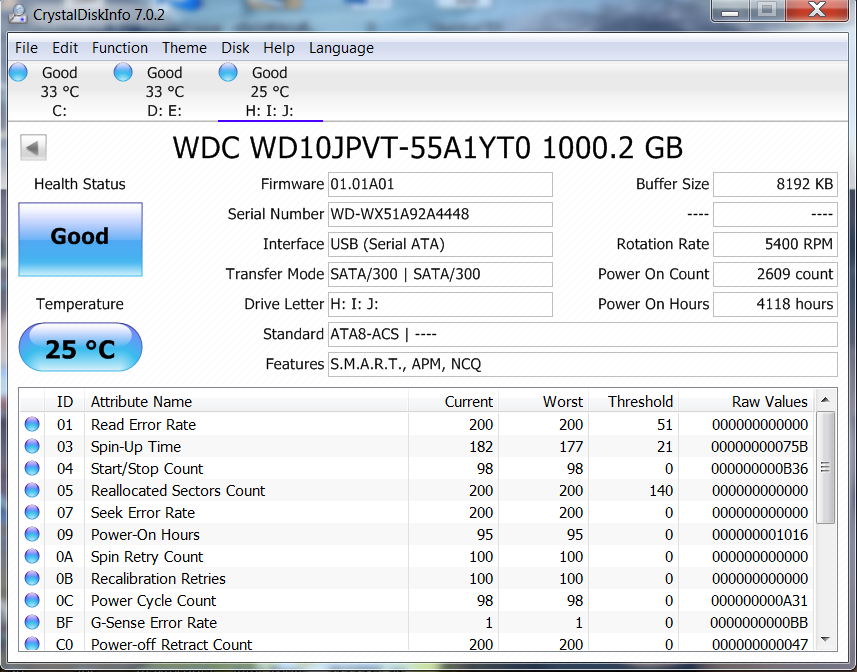This screenshot has height=672, width=857.
Task: Minimize the CrystalDiskInfo window
Action: 730,10
